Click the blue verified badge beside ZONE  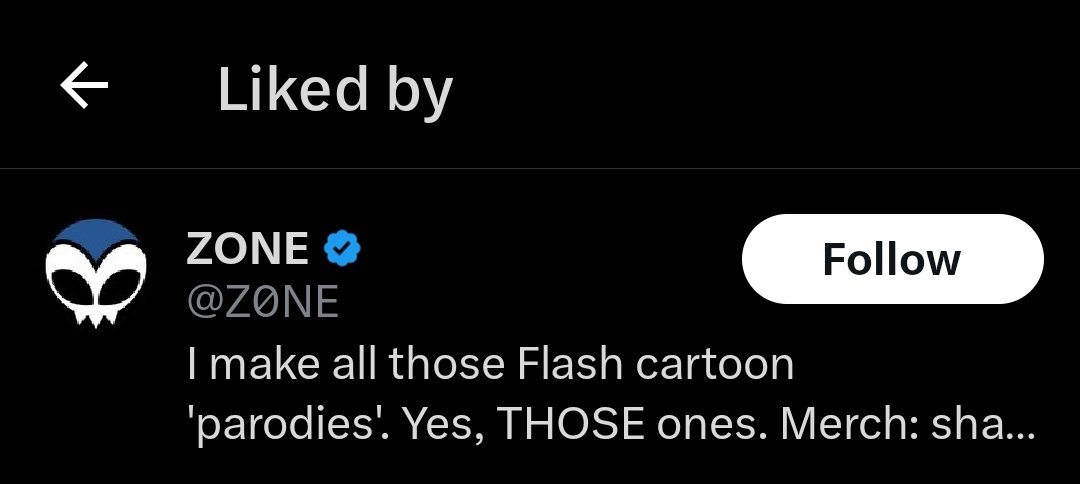pos(342,249)
